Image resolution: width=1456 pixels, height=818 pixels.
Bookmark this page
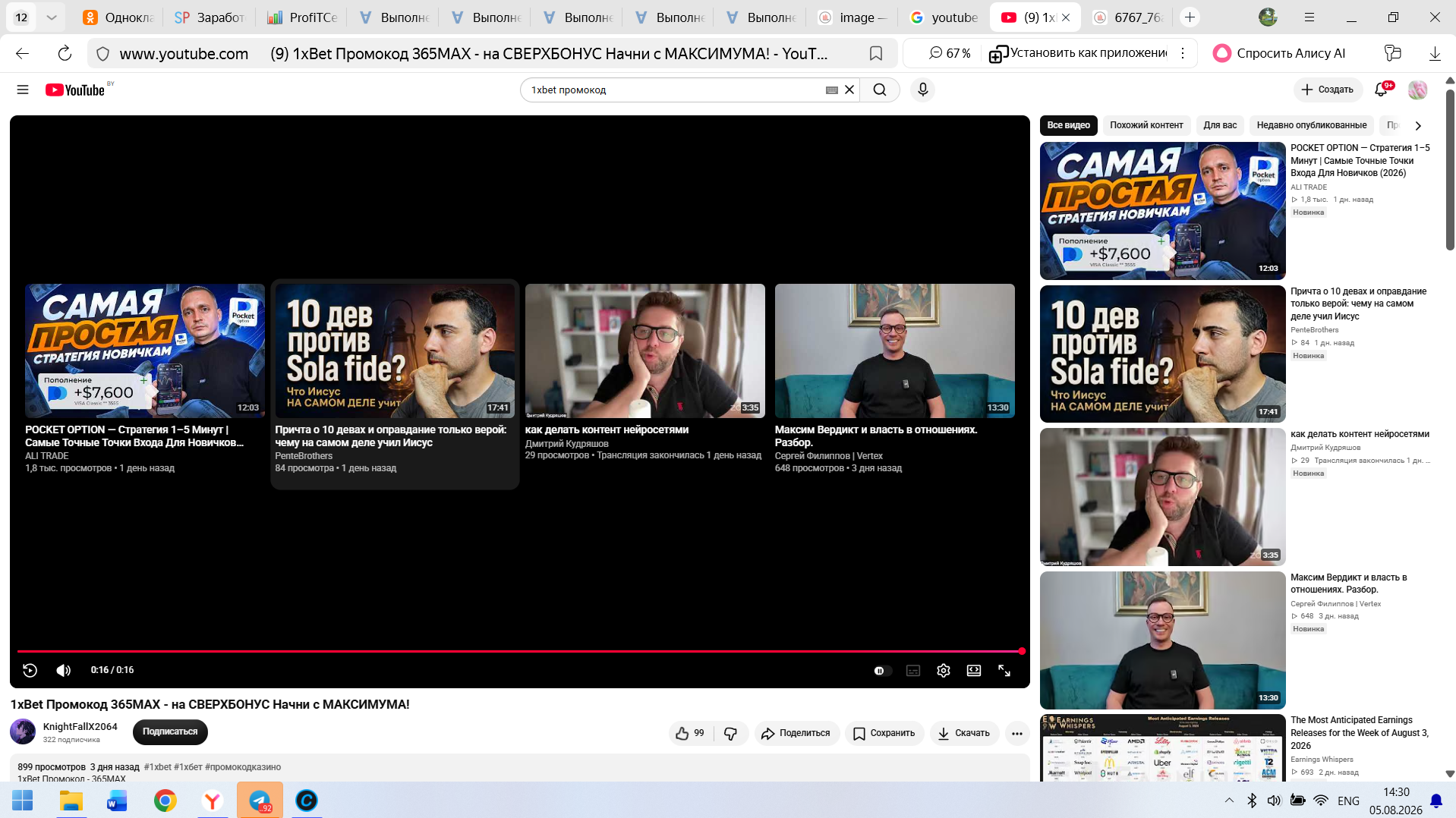[x=876, y=53]
